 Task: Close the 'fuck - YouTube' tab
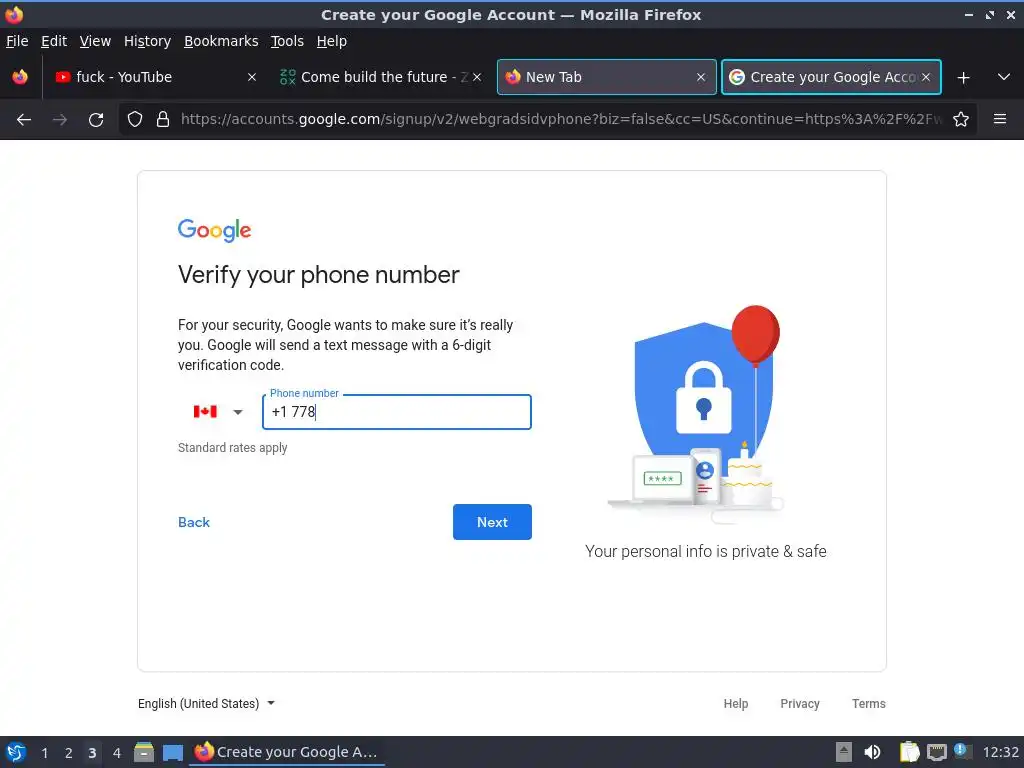pos(252,77)
